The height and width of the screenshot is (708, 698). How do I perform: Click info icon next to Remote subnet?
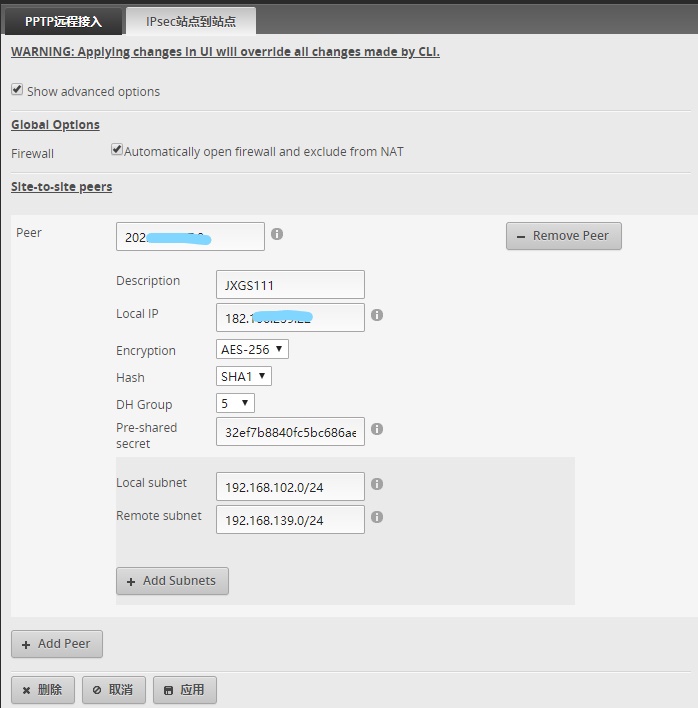(377, 518)
